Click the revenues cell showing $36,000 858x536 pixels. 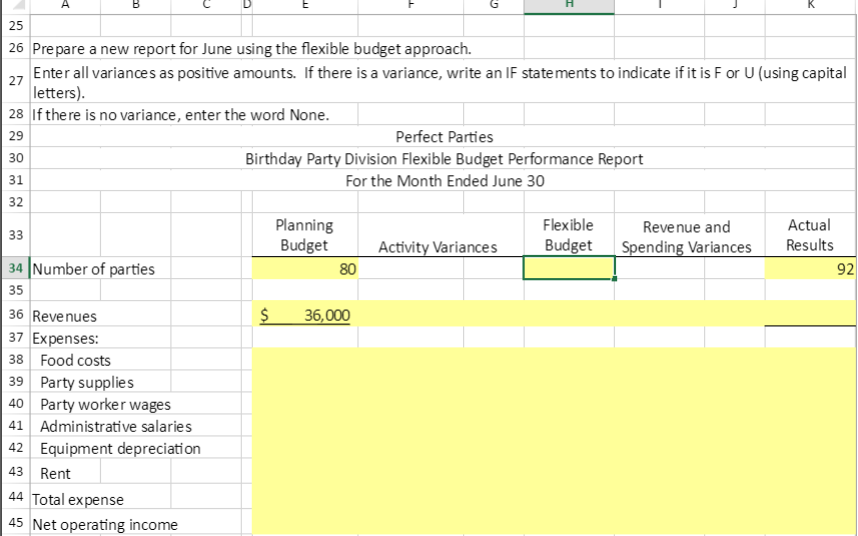click(305, 314)
